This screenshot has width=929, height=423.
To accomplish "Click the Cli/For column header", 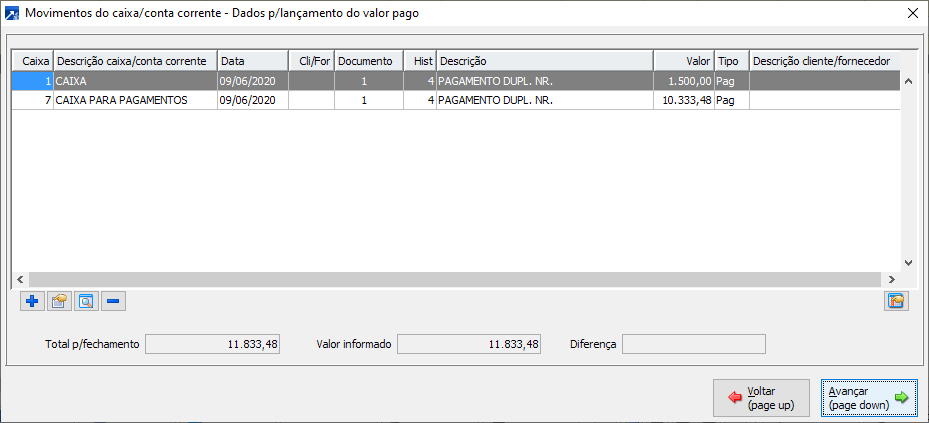I will [x=312, y=61].
